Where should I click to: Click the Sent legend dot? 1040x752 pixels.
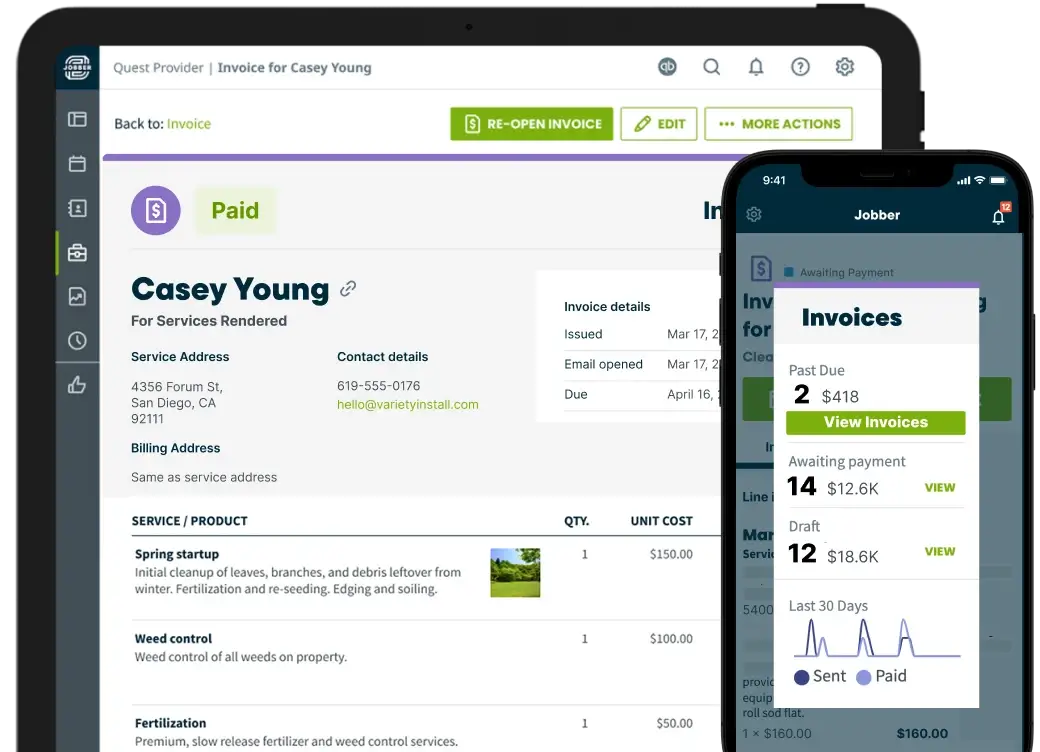(x=801, y=677)
